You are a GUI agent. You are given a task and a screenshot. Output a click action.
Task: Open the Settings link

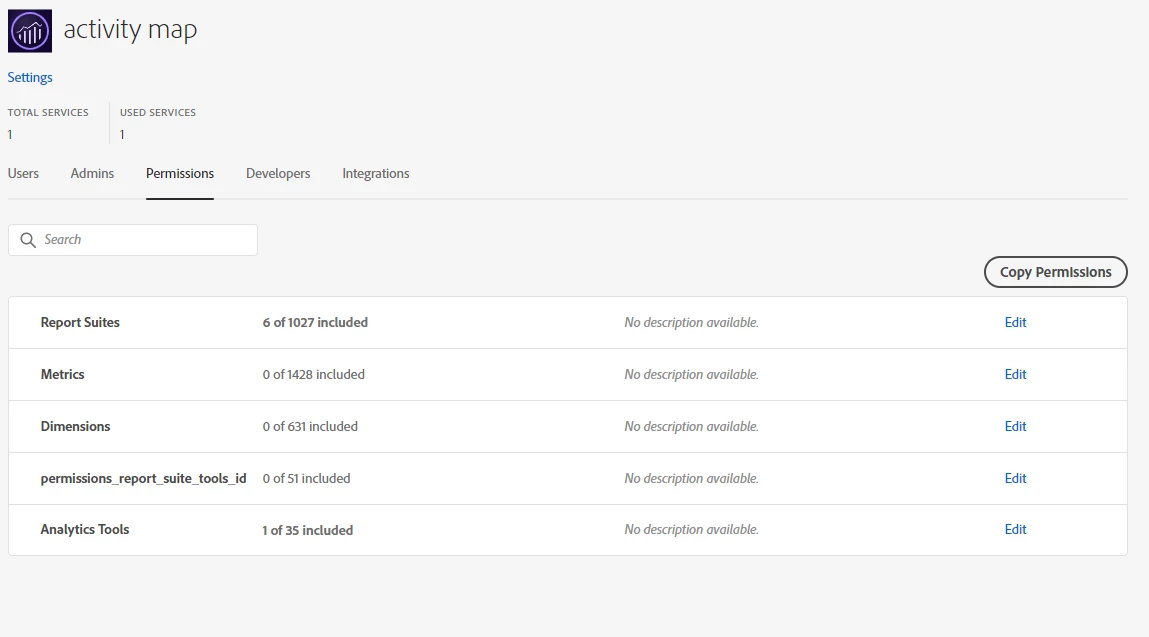pos(30,77)
